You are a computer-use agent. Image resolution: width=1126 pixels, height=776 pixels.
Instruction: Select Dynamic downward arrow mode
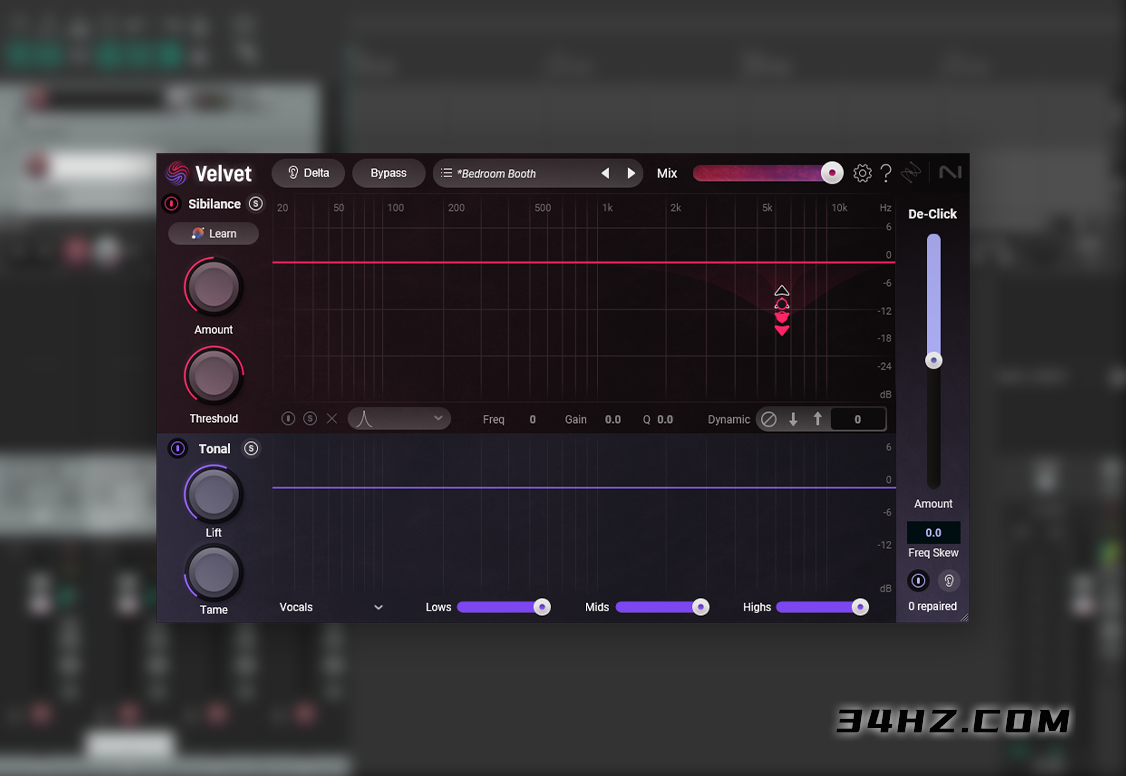[794, 419]
